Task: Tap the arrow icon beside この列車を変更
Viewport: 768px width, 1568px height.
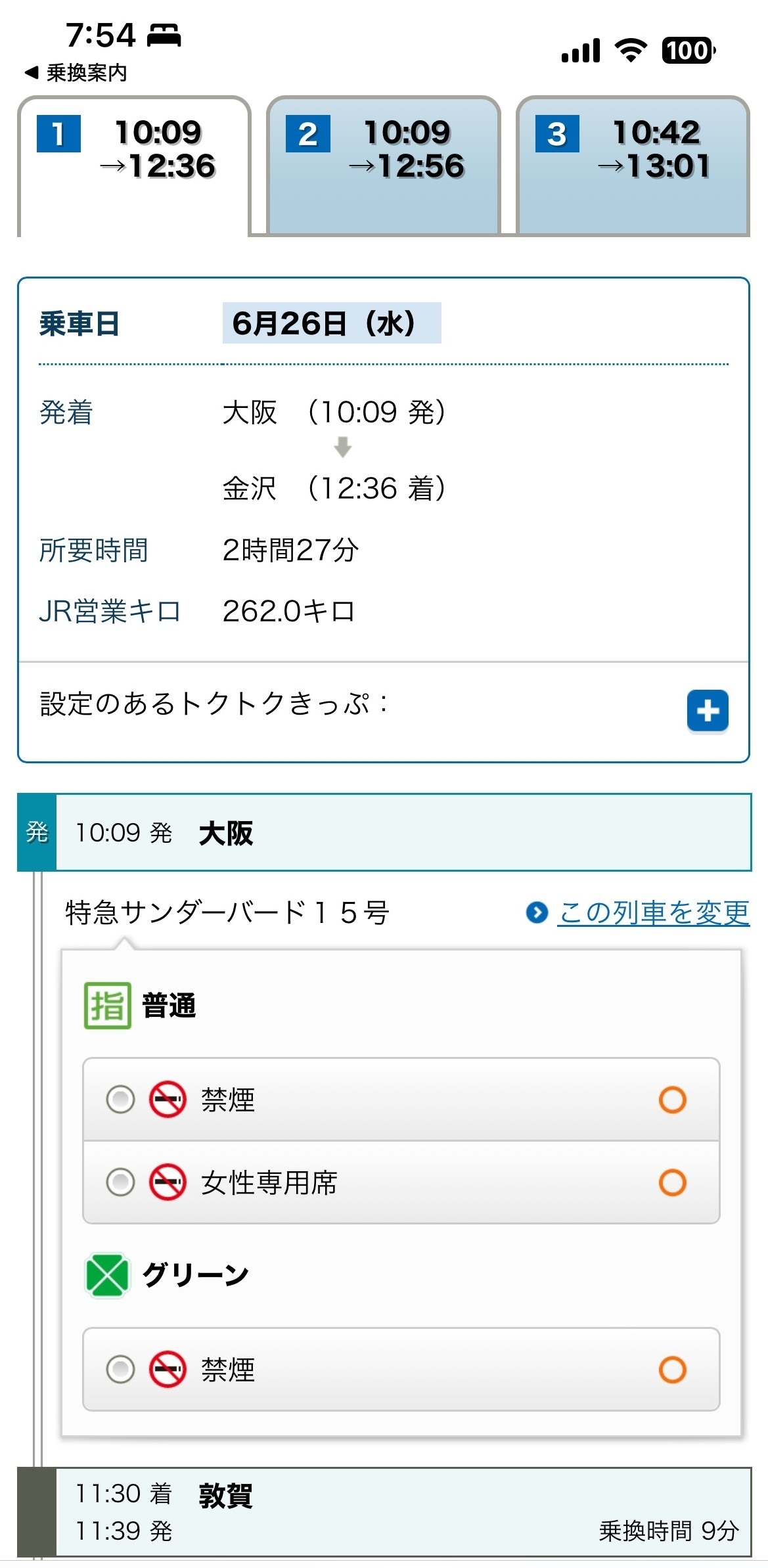Action: 537,912
